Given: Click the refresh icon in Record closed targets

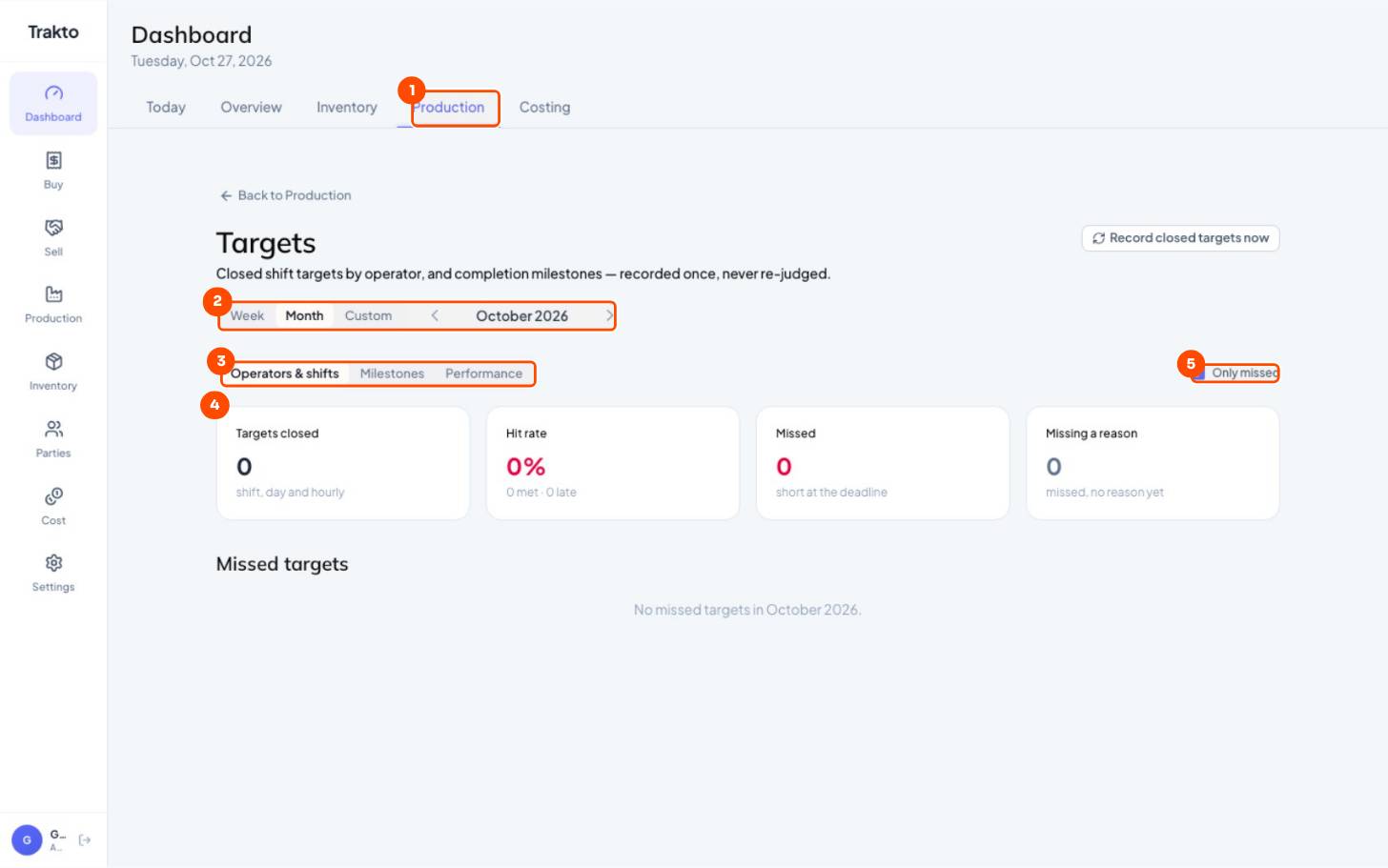Looking at the screenshot, I should point(1098,238).
